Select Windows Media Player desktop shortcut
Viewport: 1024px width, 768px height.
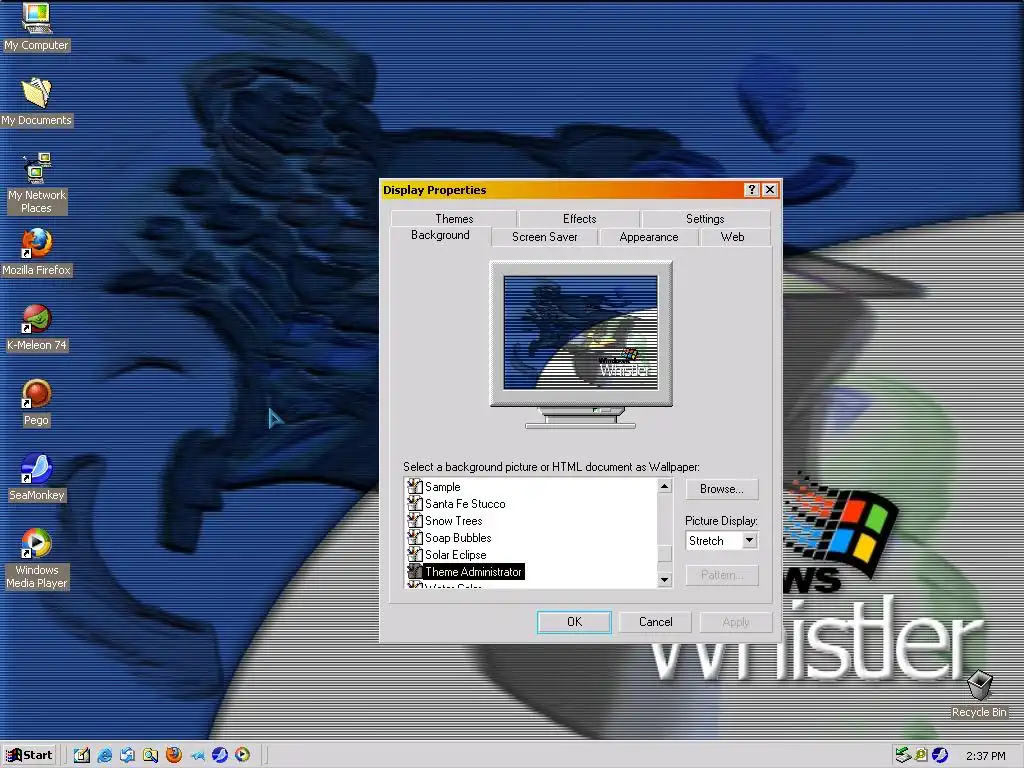pyautogui.click(x=37, y=559)
